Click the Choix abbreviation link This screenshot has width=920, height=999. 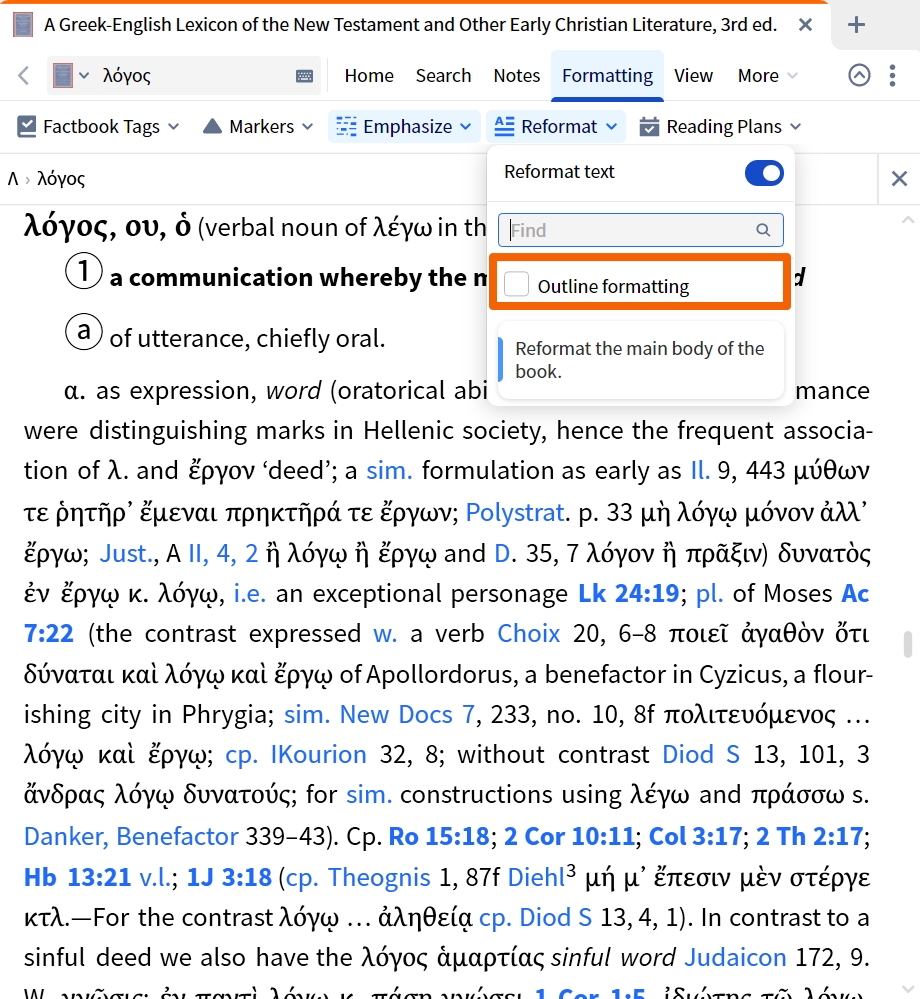(528, 633)
